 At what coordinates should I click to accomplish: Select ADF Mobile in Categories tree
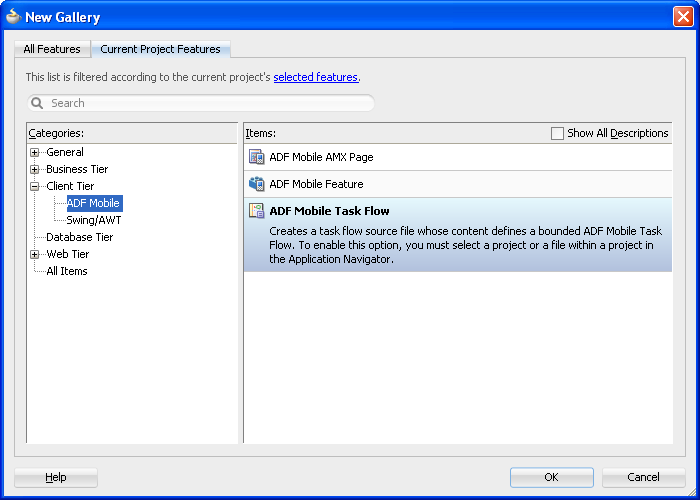click(94, 203)
